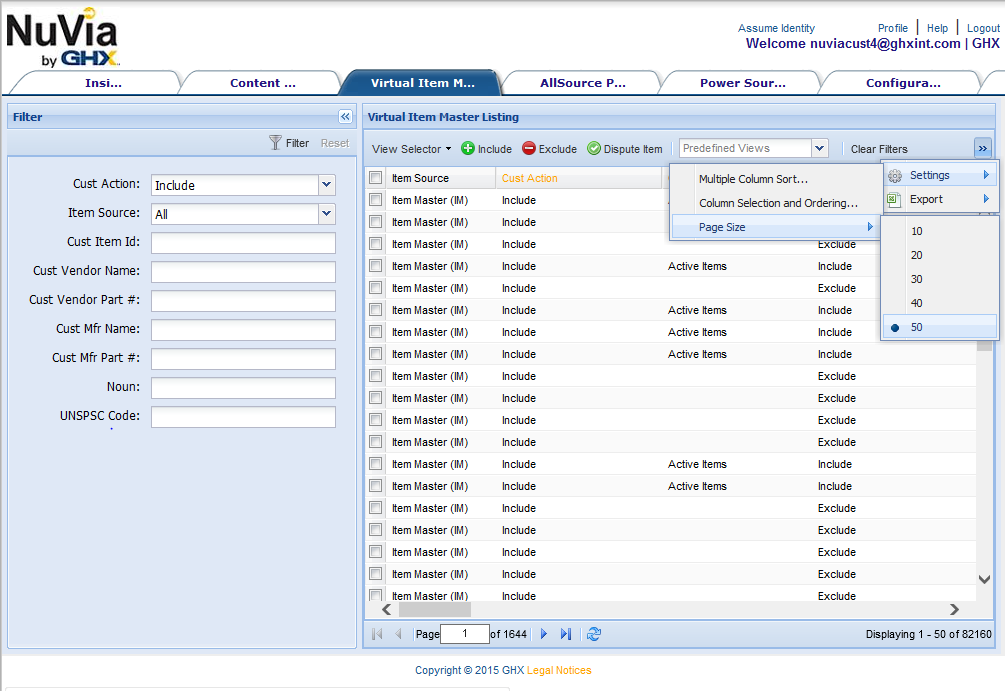Click the vertical scrollbar down arrow
Screen dimensions: 1005x691
coord(984,579)
